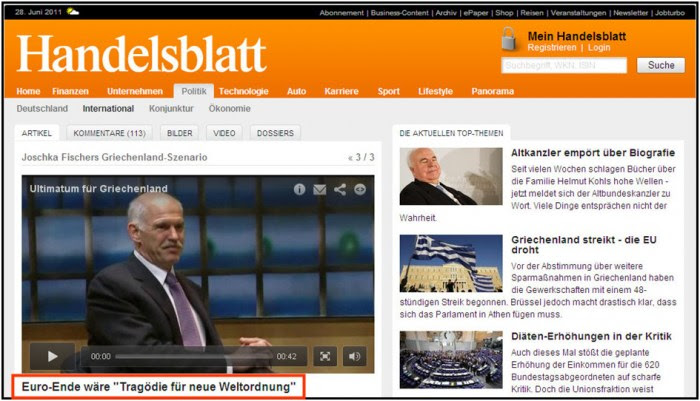Select the Konjunktur sub-navigation

click(x=171, y=109)
